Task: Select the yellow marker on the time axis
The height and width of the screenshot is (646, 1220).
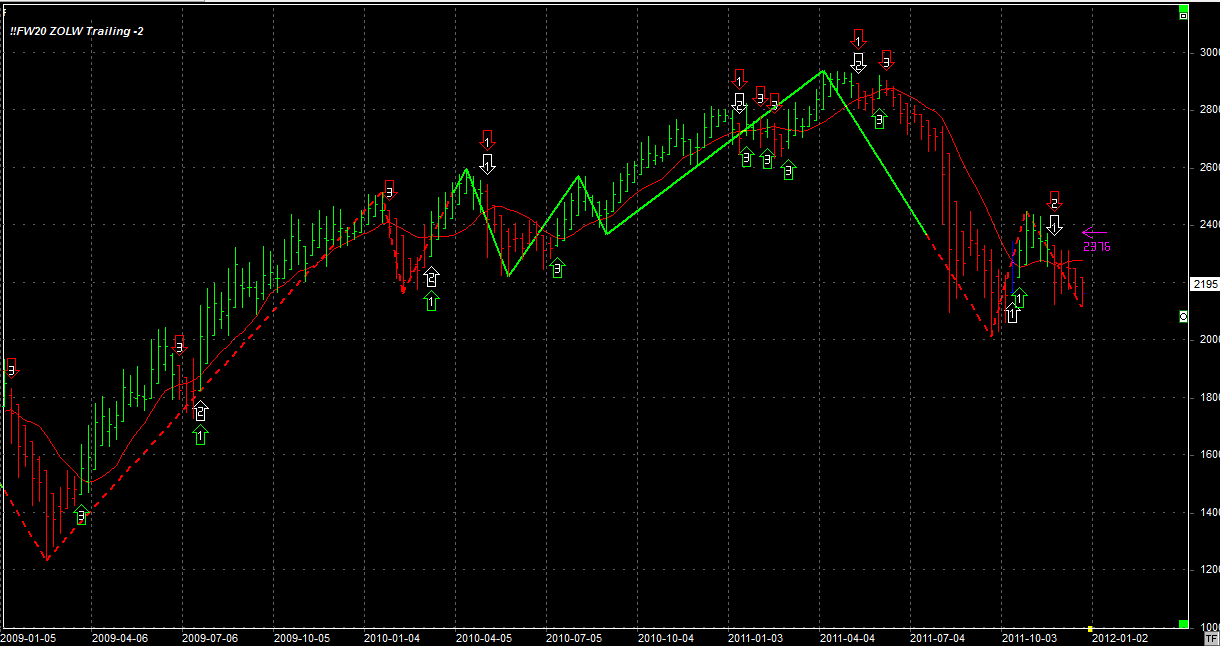Action: tap(1090, 628)
